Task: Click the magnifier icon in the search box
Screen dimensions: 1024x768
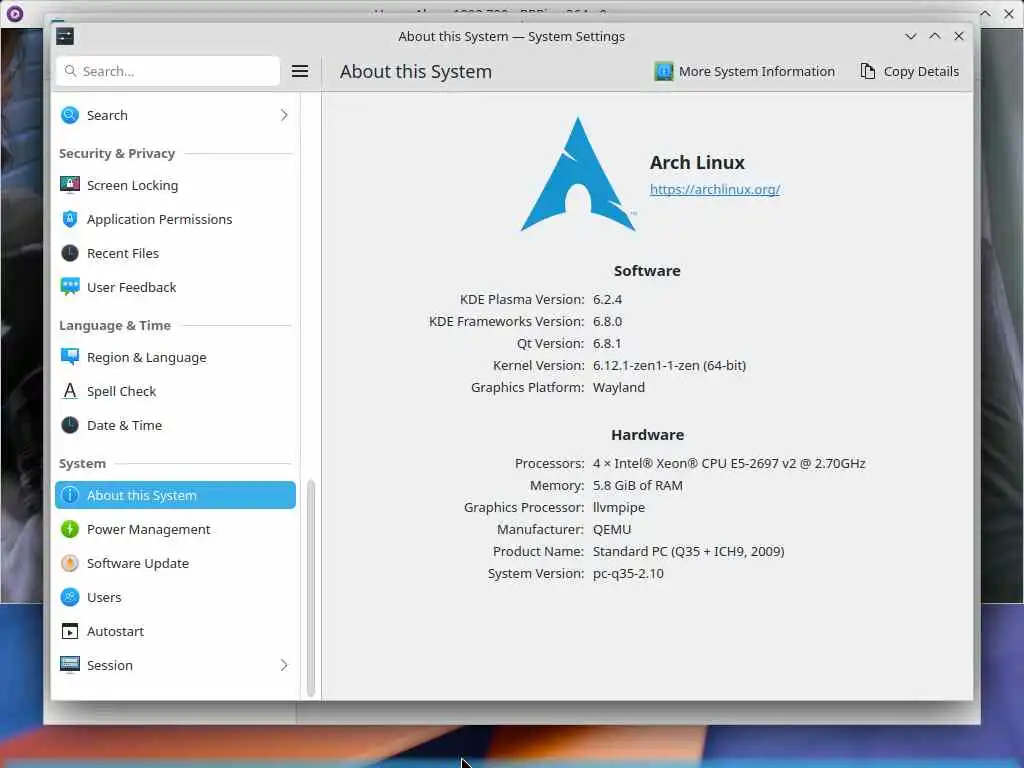Action: point(71,71)
